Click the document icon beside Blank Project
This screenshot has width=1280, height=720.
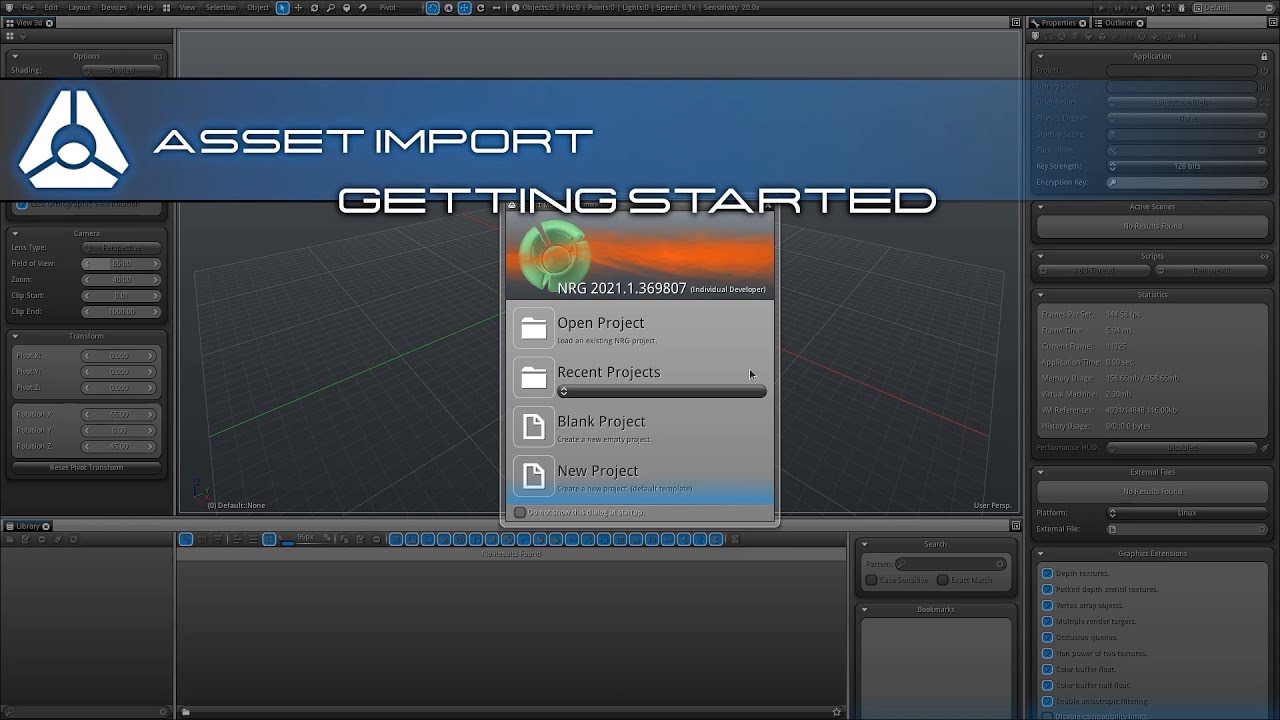click(x=534, y=426)
